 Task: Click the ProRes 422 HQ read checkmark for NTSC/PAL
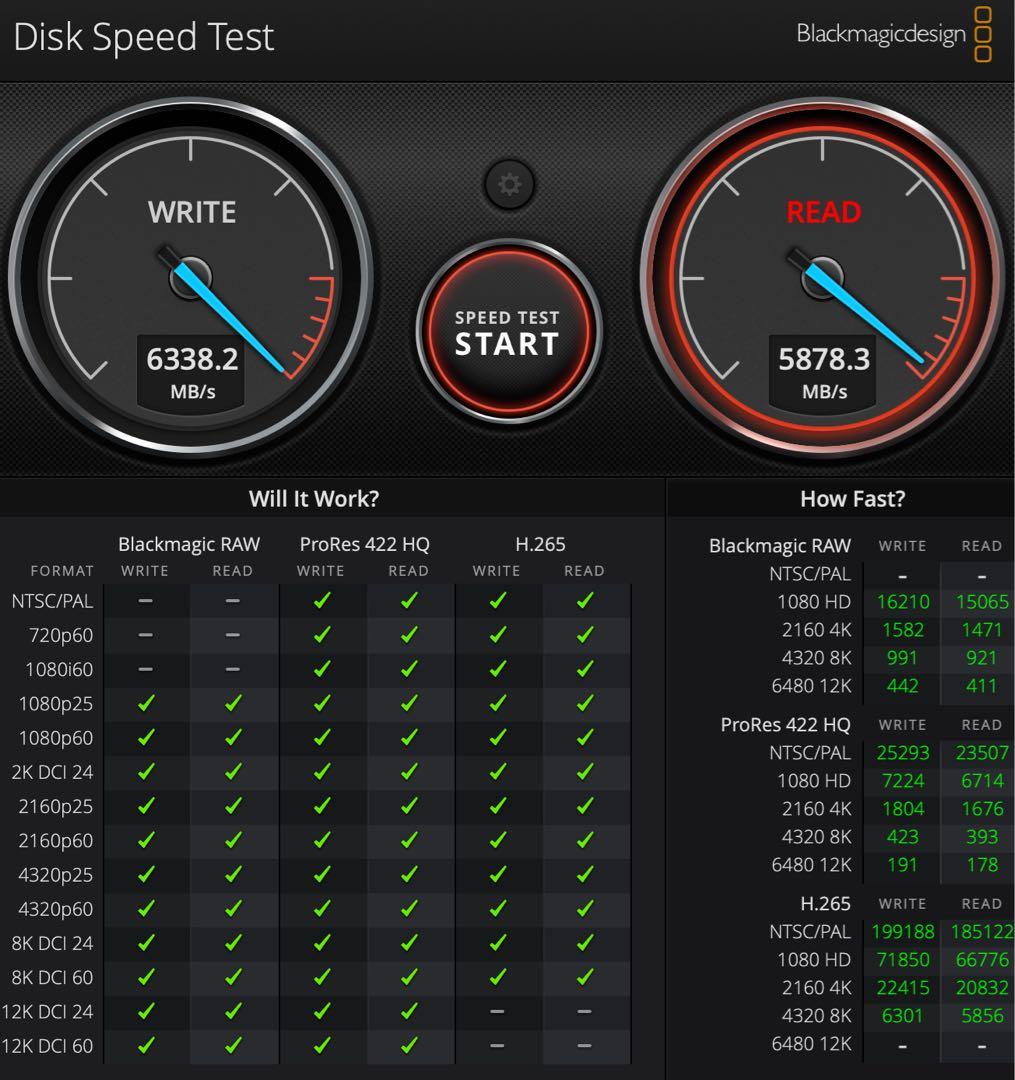point(408,601)
